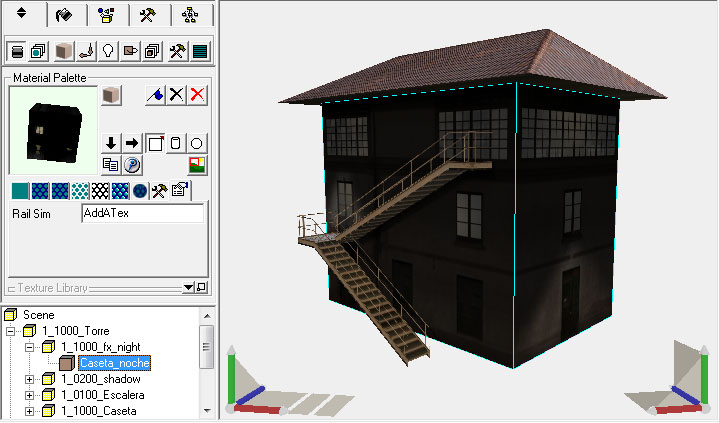The height and width of the screenshot is (423, 719).
Task: Collapse the 1_1000_fx_night tree node
Action: point(30,347)
